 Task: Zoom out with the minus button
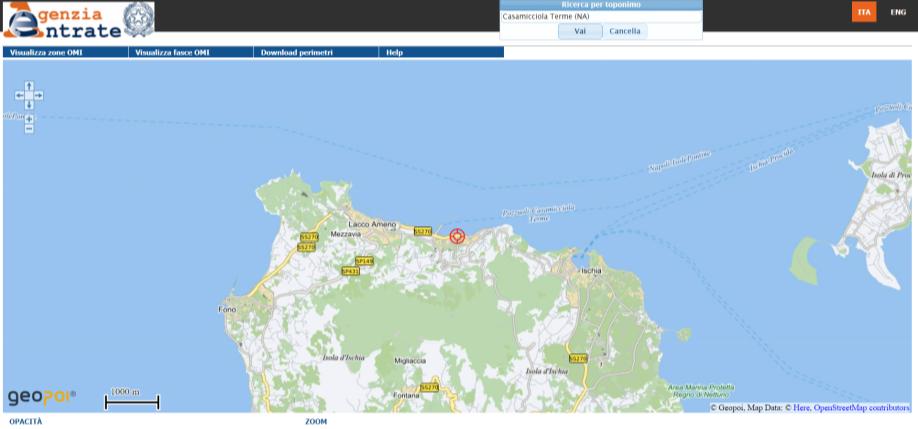tap(29, 129)
